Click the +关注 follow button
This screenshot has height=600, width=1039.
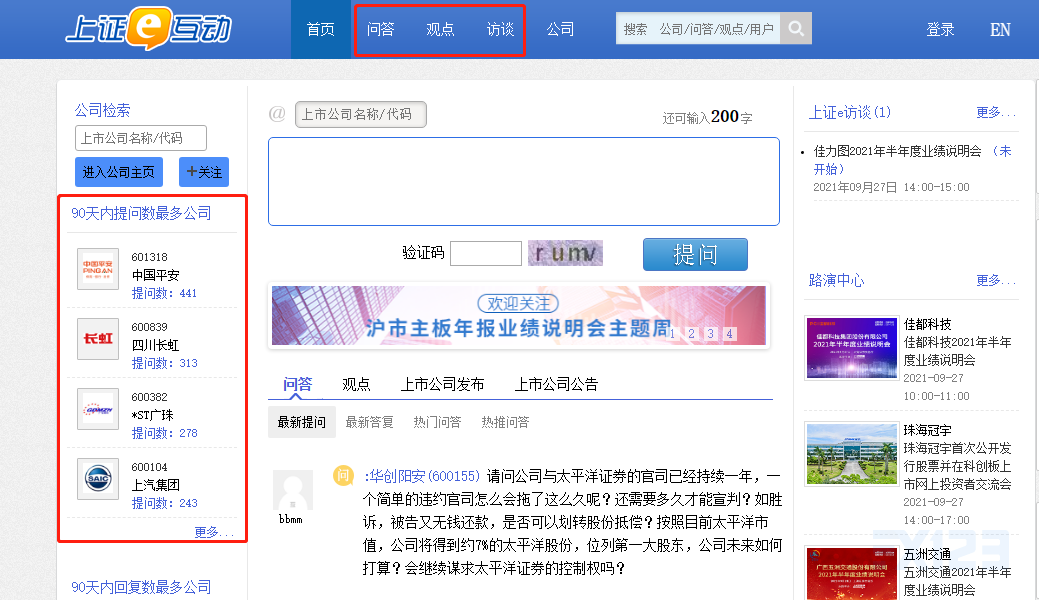point(204,172)
